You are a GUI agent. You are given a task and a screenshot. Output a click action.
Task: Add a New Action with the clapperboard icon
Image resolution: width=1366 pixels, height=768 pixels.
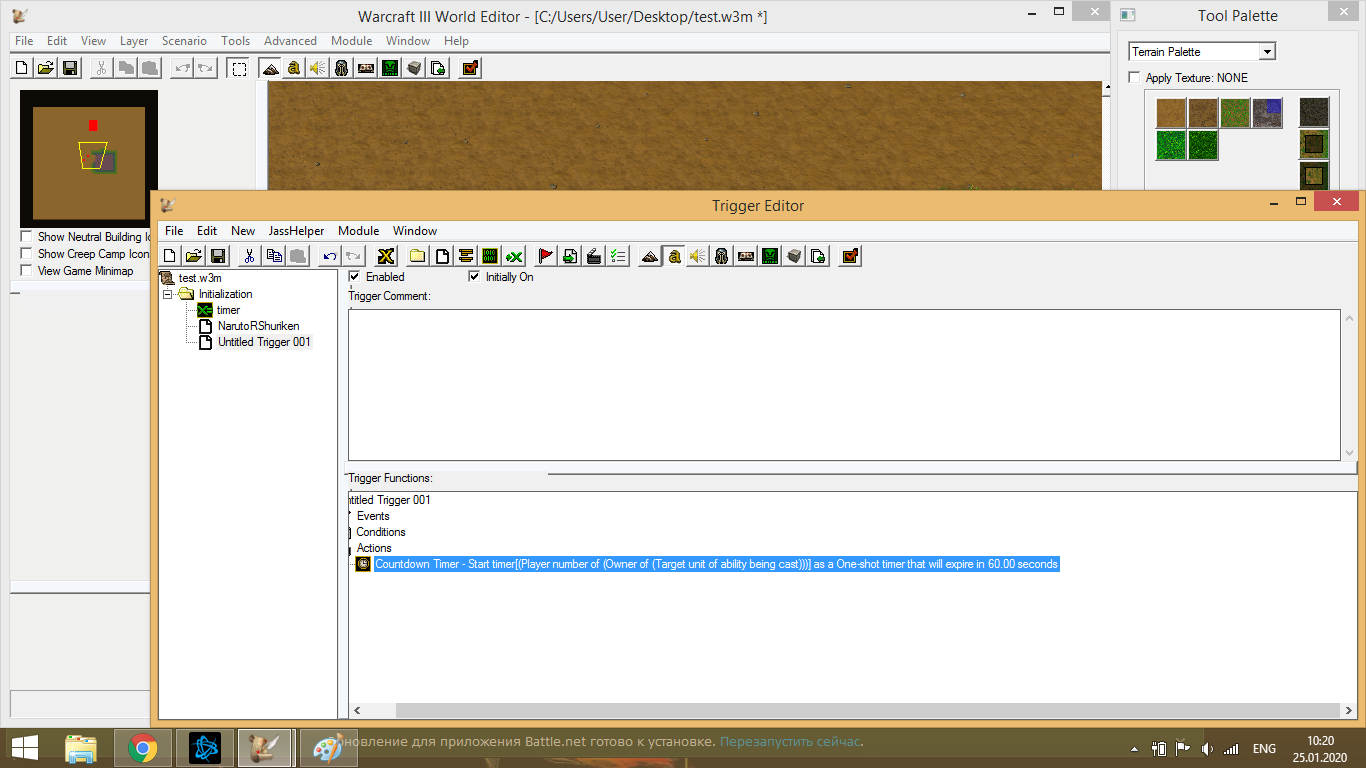click(x=593, y=256)
